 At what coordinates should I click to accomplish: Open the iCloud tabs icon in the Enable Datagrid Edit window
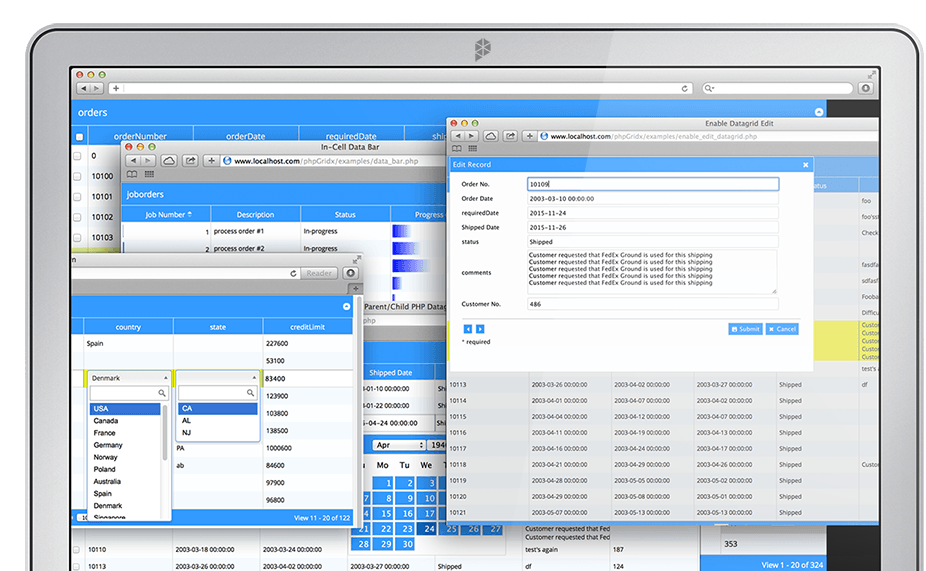click(x=490, y=136)
